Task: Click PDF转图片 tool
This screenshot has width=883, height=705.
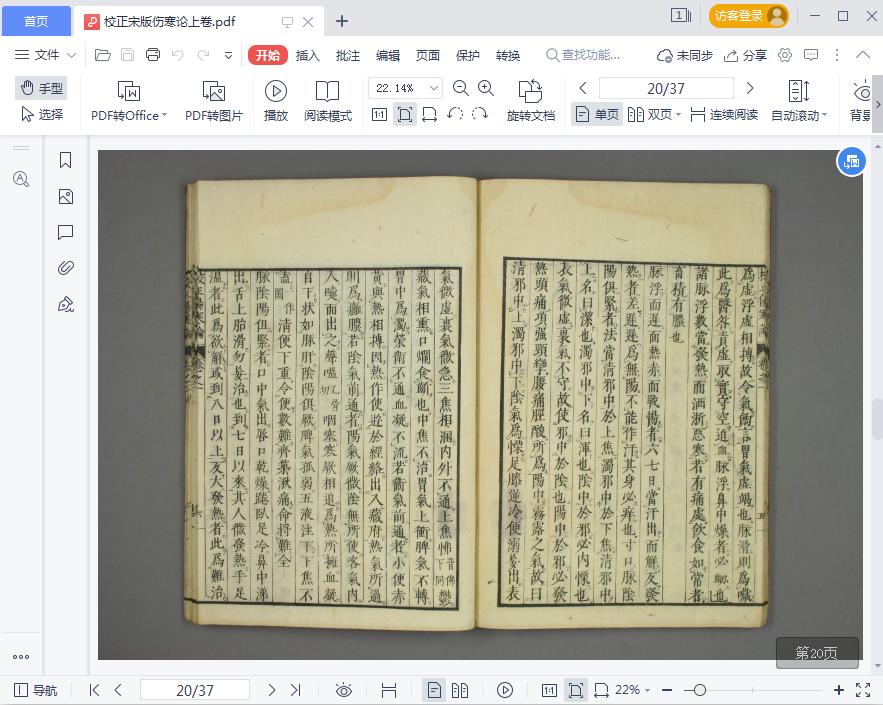Action: point(214,101)
